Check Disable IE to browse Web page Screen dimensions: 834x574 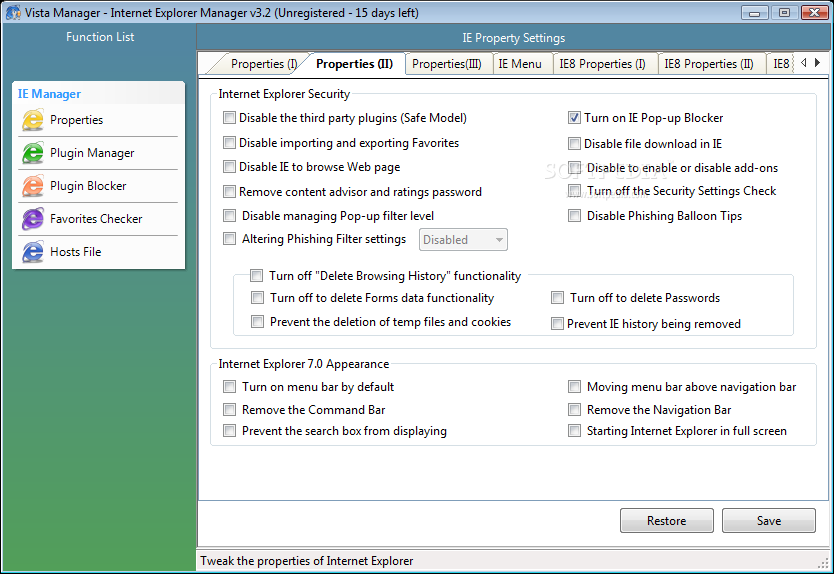[229, 167]
